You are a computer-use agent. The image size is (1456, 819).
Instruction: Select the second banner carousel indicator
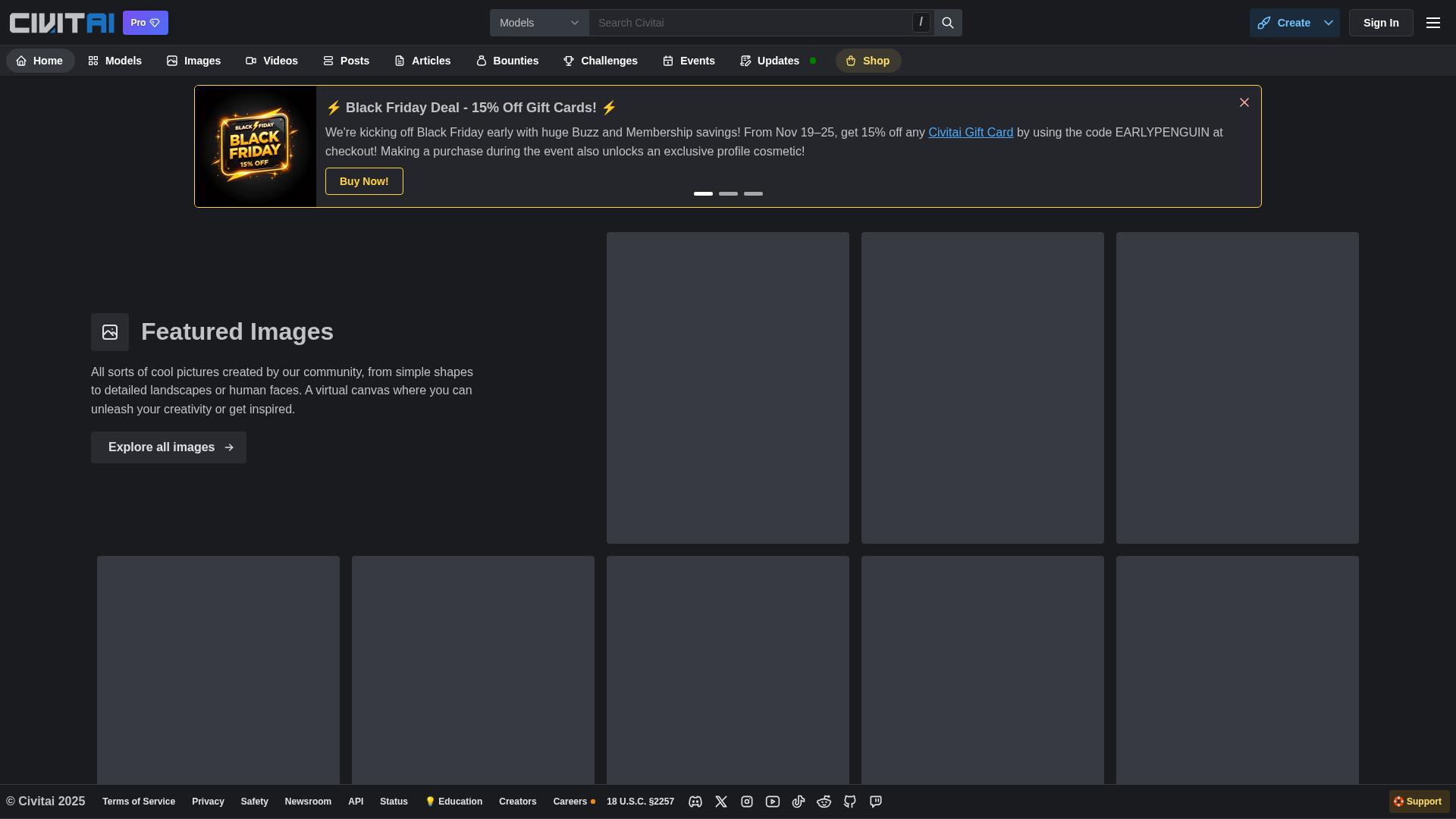click(728, 193)
